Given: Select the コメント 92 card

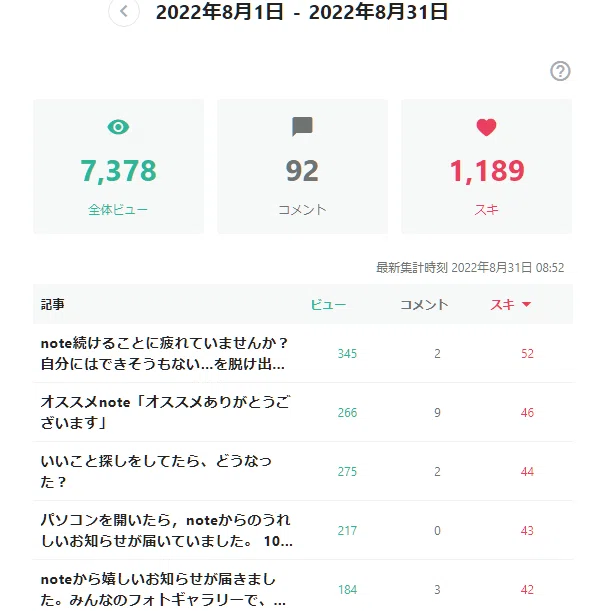Looking at the screenshot, I should click(x=302, y=166).
